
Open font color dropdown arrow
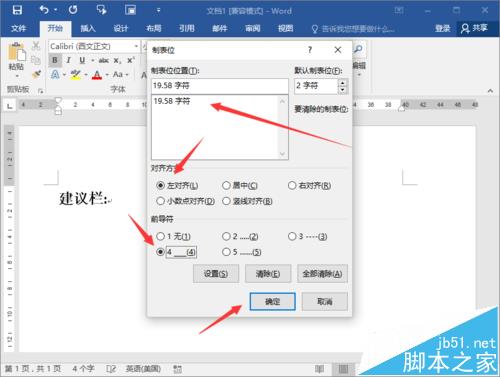pos(107,75)
